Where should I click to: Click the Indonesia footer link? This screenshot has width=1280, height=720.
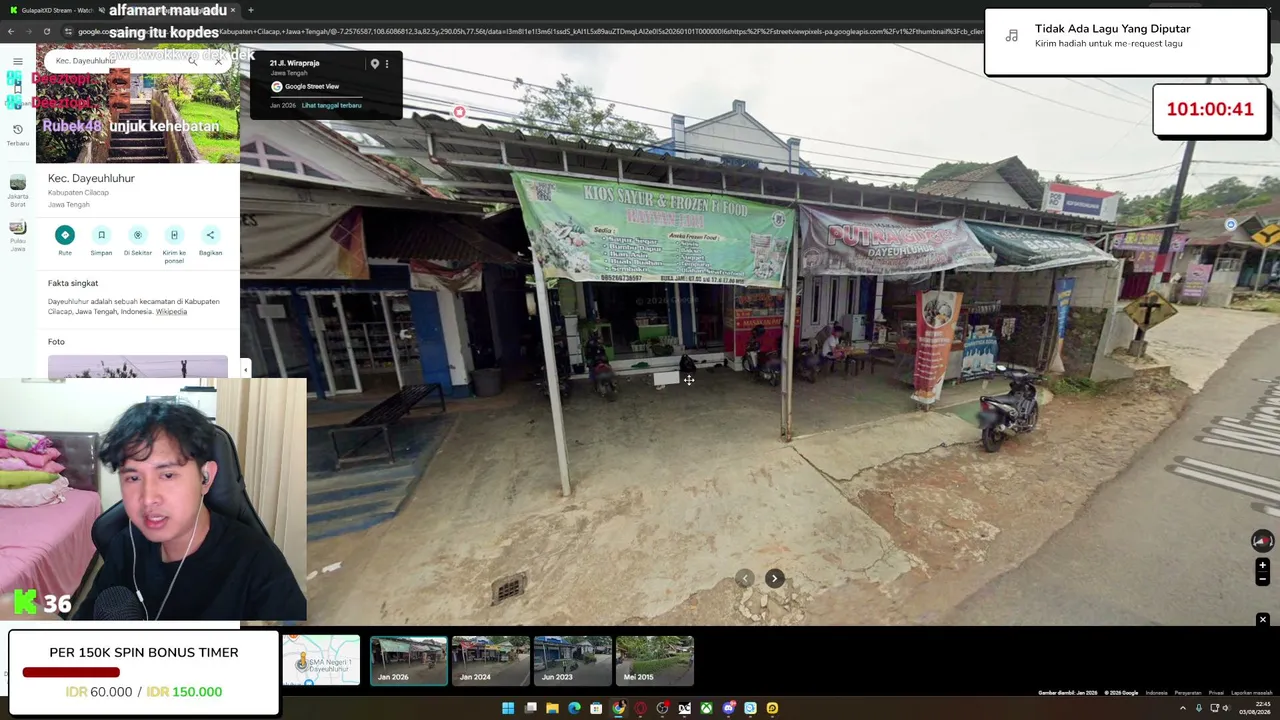[x=1156, y=692]
